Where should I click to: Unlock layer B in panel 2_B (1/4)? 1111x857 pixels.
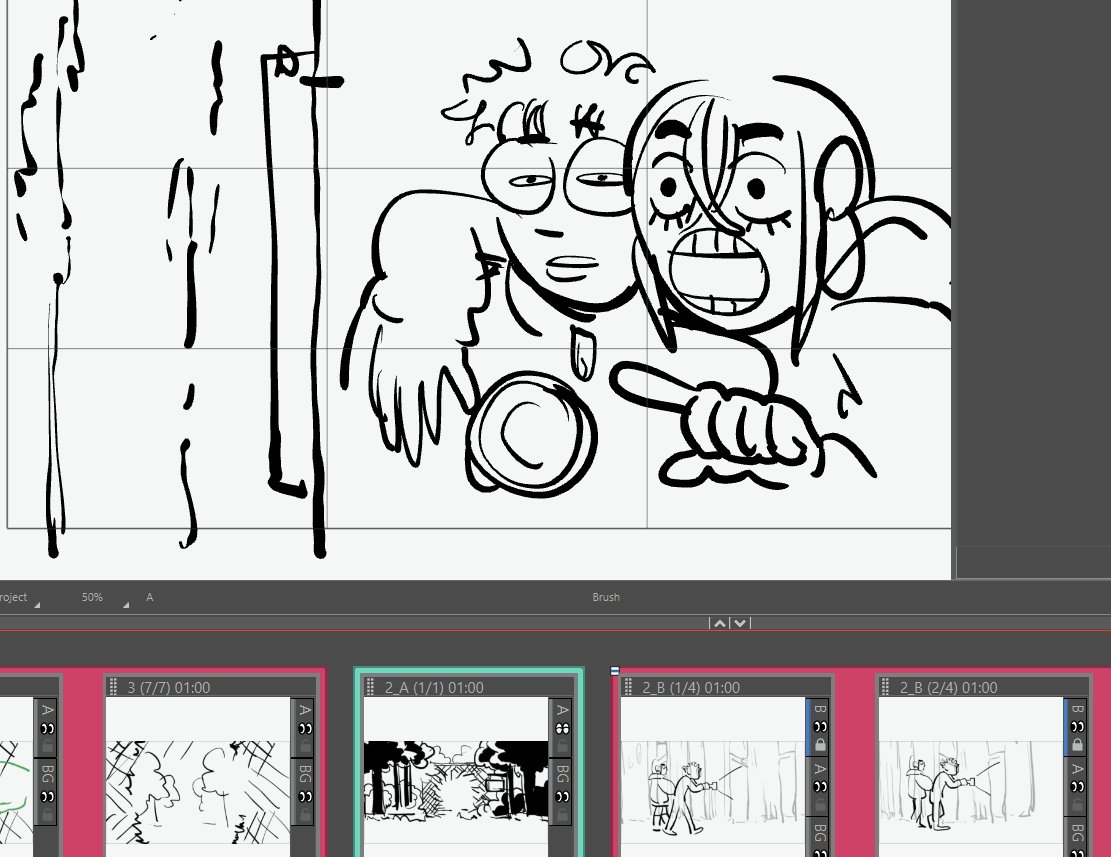(820, 744)
